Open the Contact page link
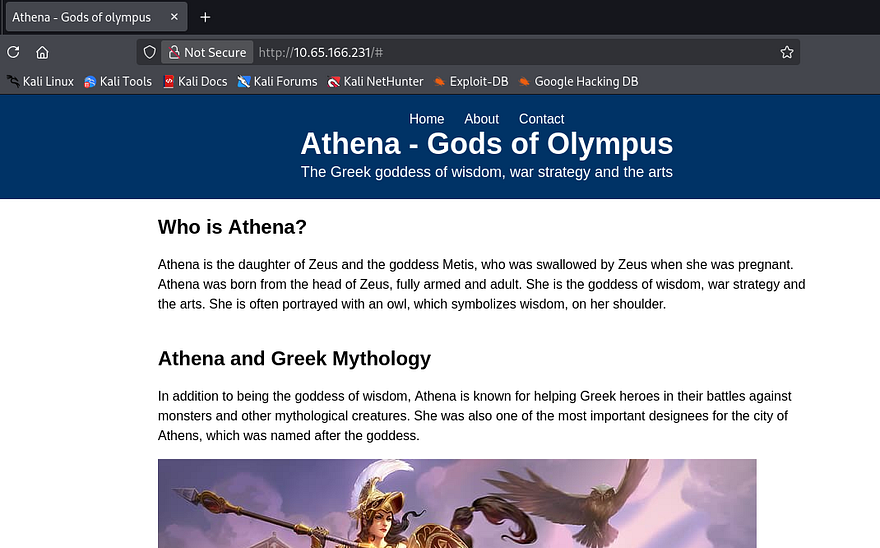Image resolution: width=880 pixels, height=548 pixels. pos(541,119)
